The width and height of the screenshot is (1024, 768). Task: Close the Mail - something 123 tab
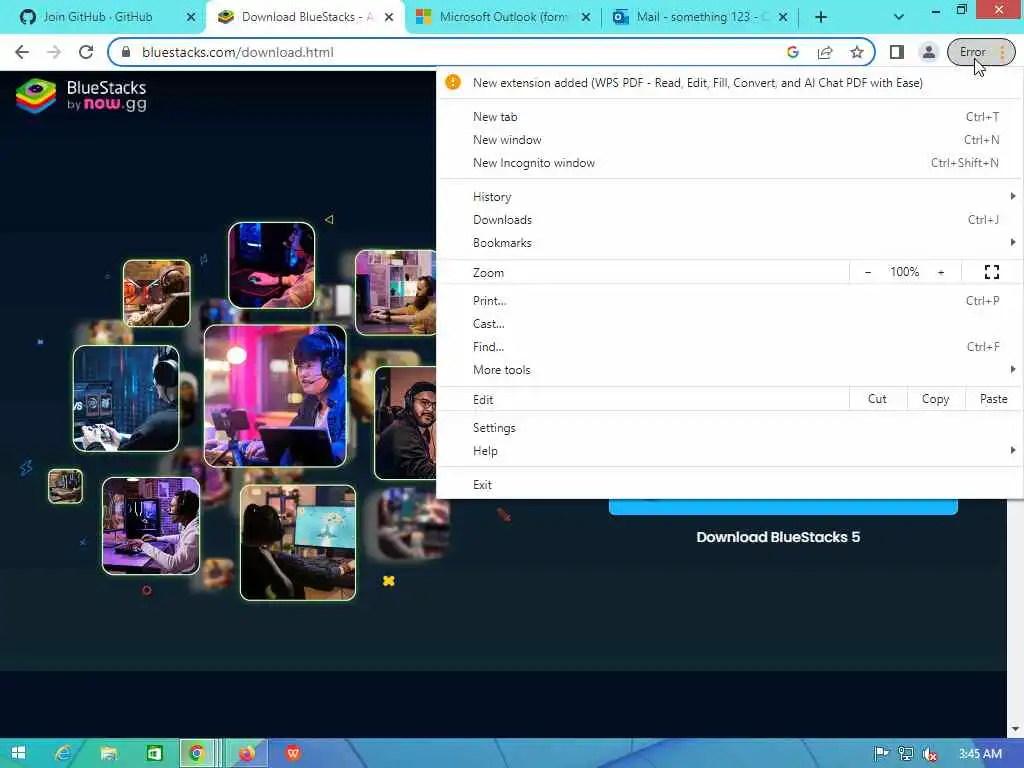[x=783, y=17]
